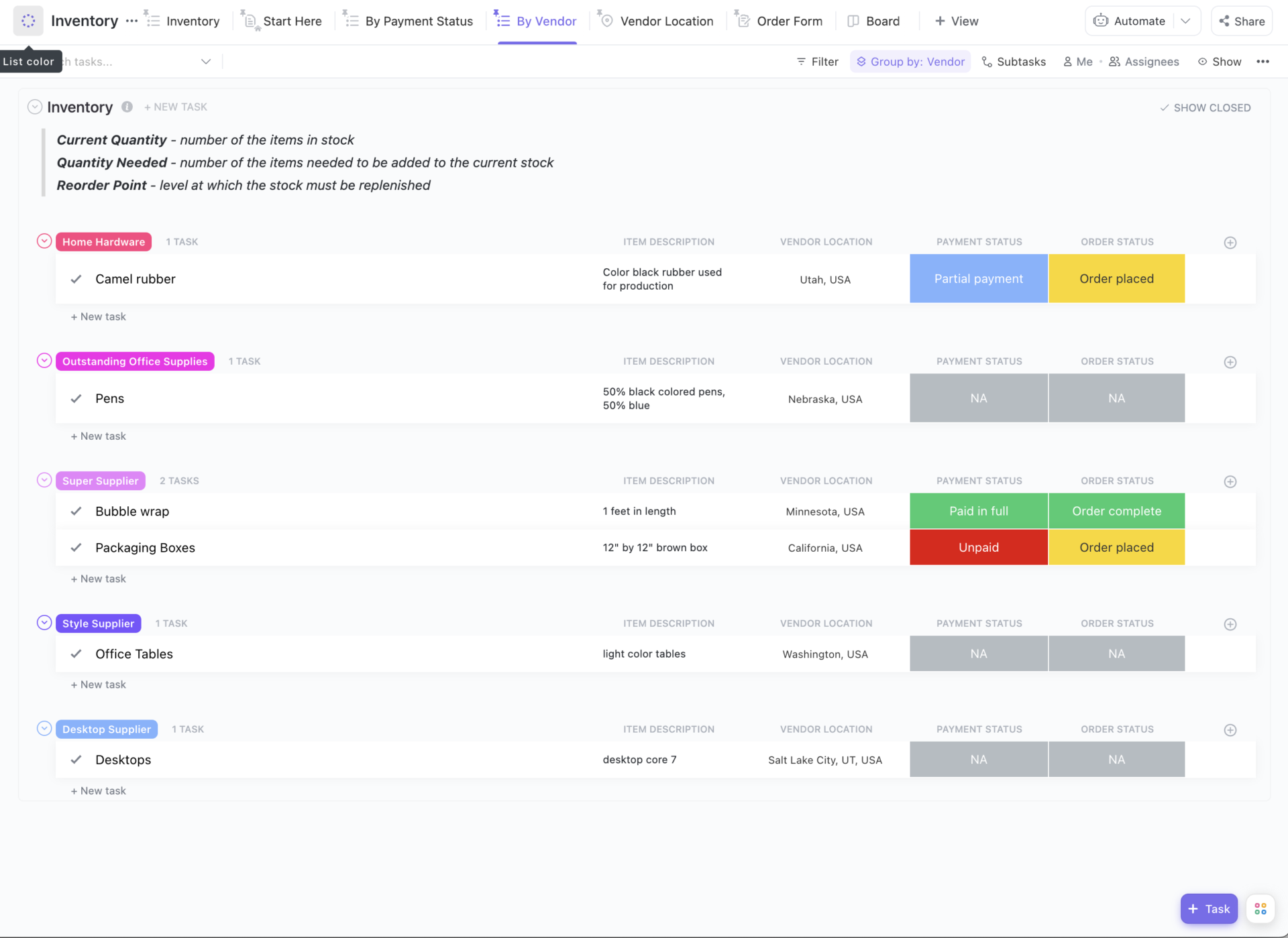This screenshot has height=938, width=1288.
Task: Open the Inventory list info icon
Action: [127, 107]
